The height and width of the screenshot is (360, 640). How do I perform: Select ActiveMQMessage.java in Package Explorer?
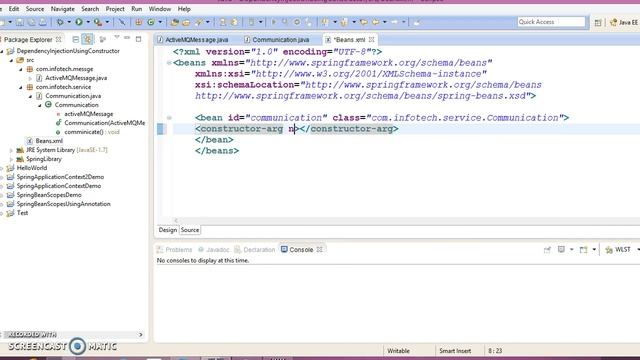coord(71,78)
